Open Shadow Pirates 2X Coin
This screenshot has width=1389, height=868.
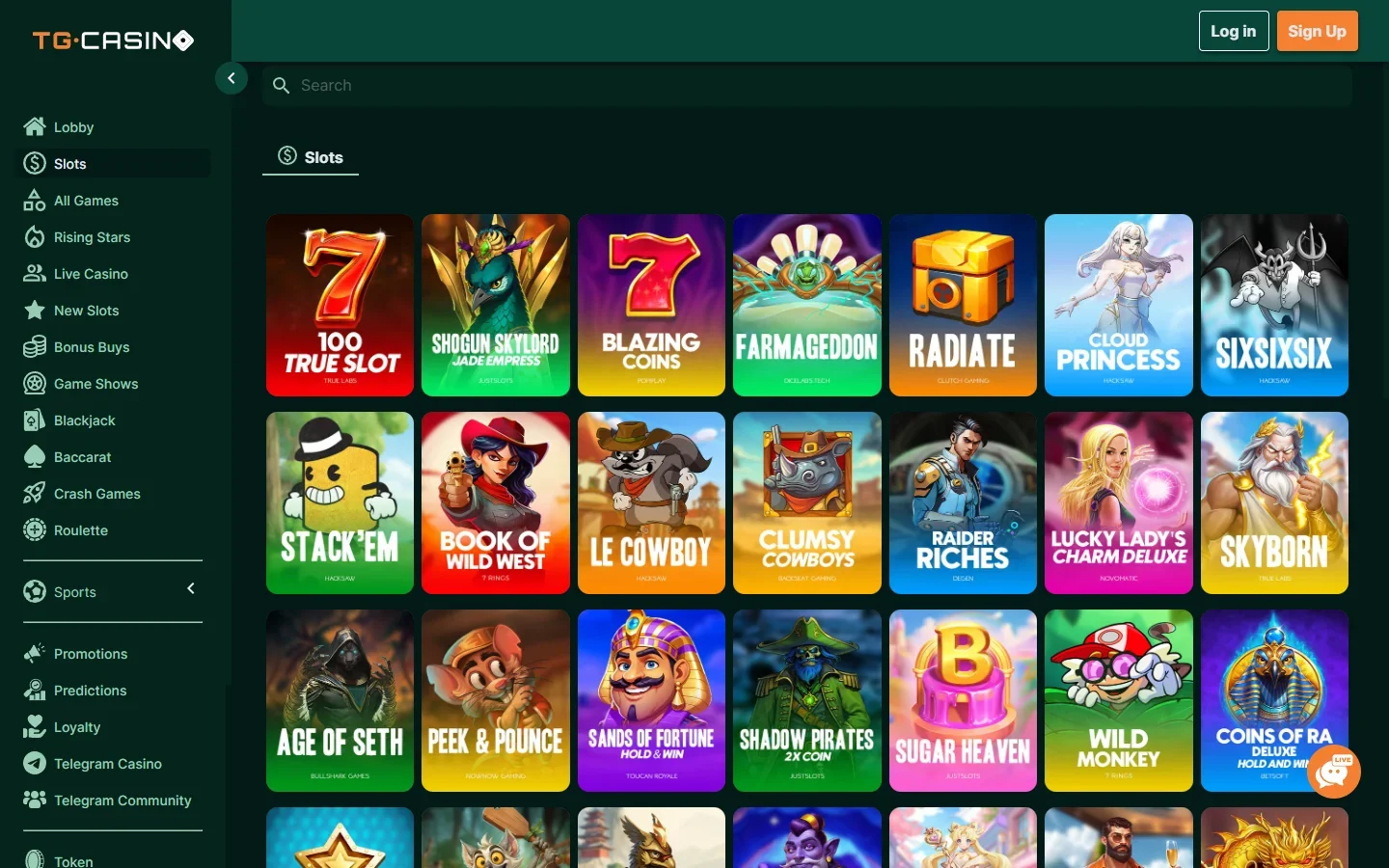coord(807,700)
